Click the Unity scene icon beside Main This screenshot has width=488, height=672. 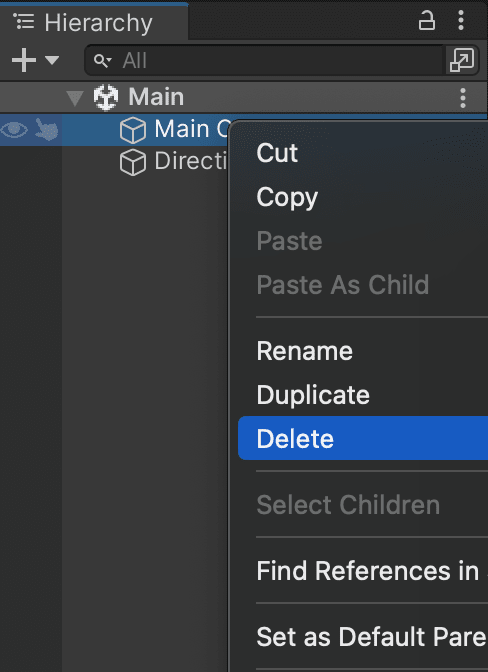[106, 97]
